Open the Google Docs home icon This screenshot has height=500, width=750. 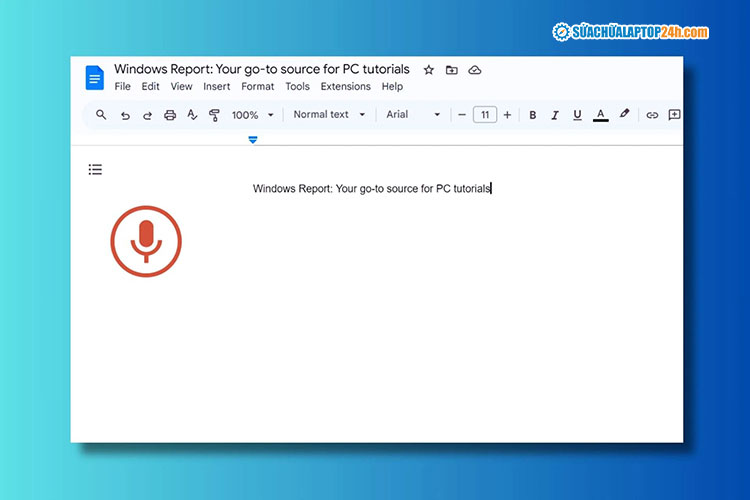95,78
